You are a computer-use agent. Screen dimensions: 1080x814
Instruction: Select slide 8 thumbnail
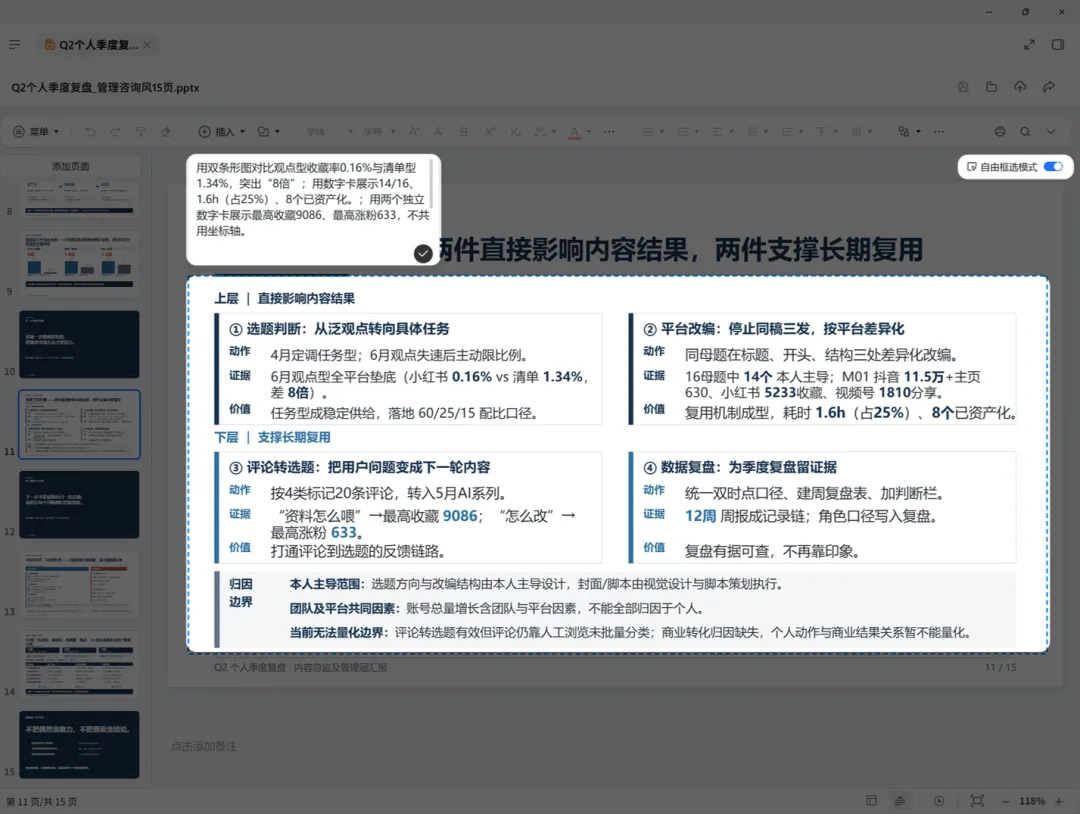point(79,200)
